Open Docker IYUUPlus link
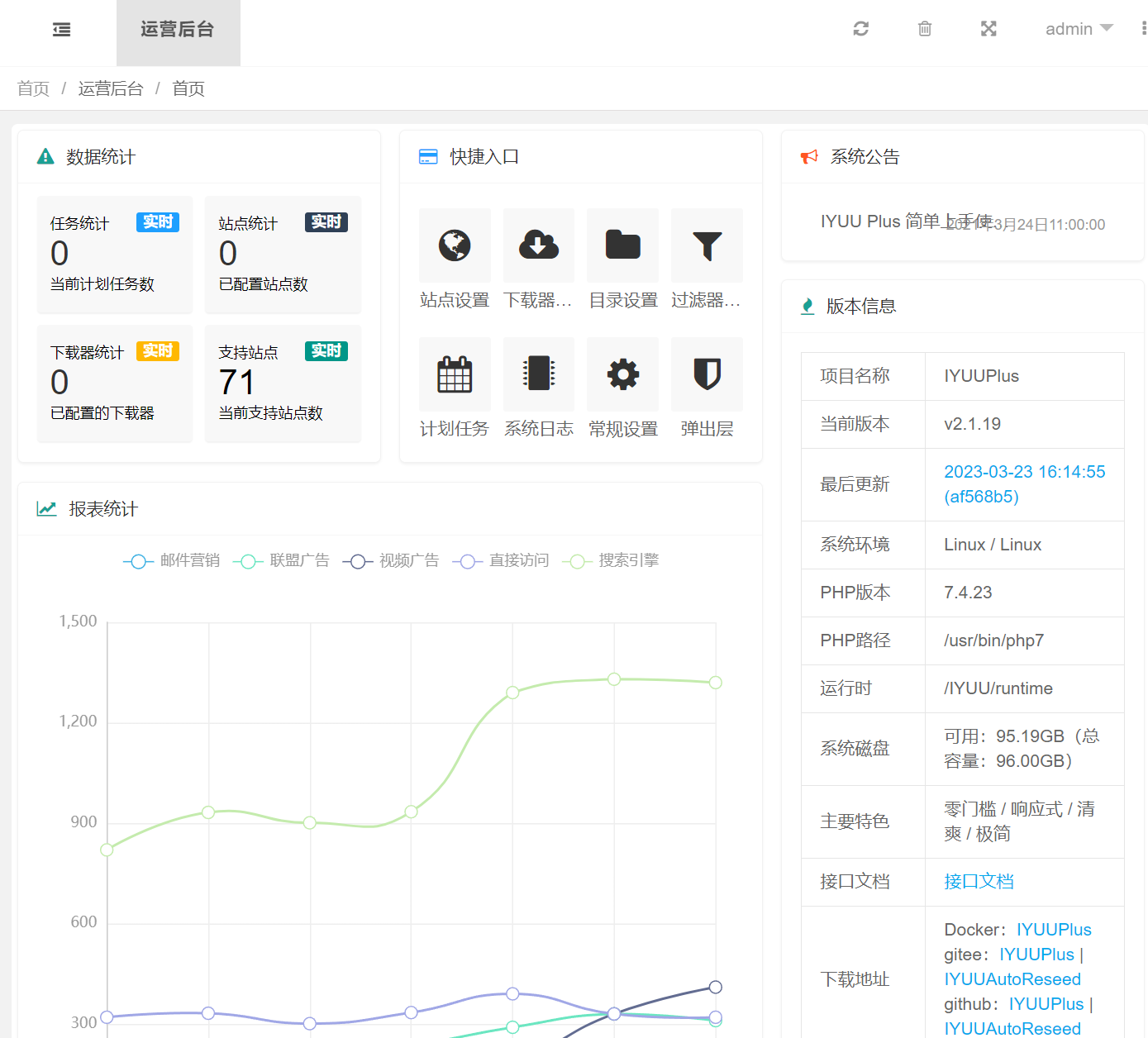Viewport: 1148px width, 1038px height. point(1054,930)
